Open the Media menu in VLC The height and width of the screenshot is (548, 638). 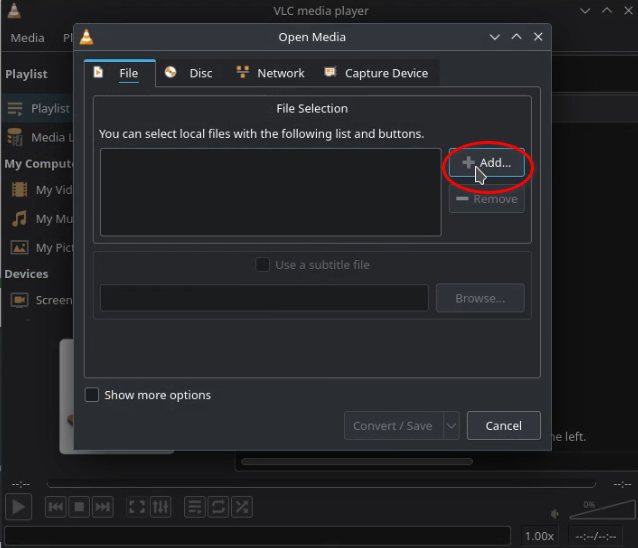pos(27,38)
